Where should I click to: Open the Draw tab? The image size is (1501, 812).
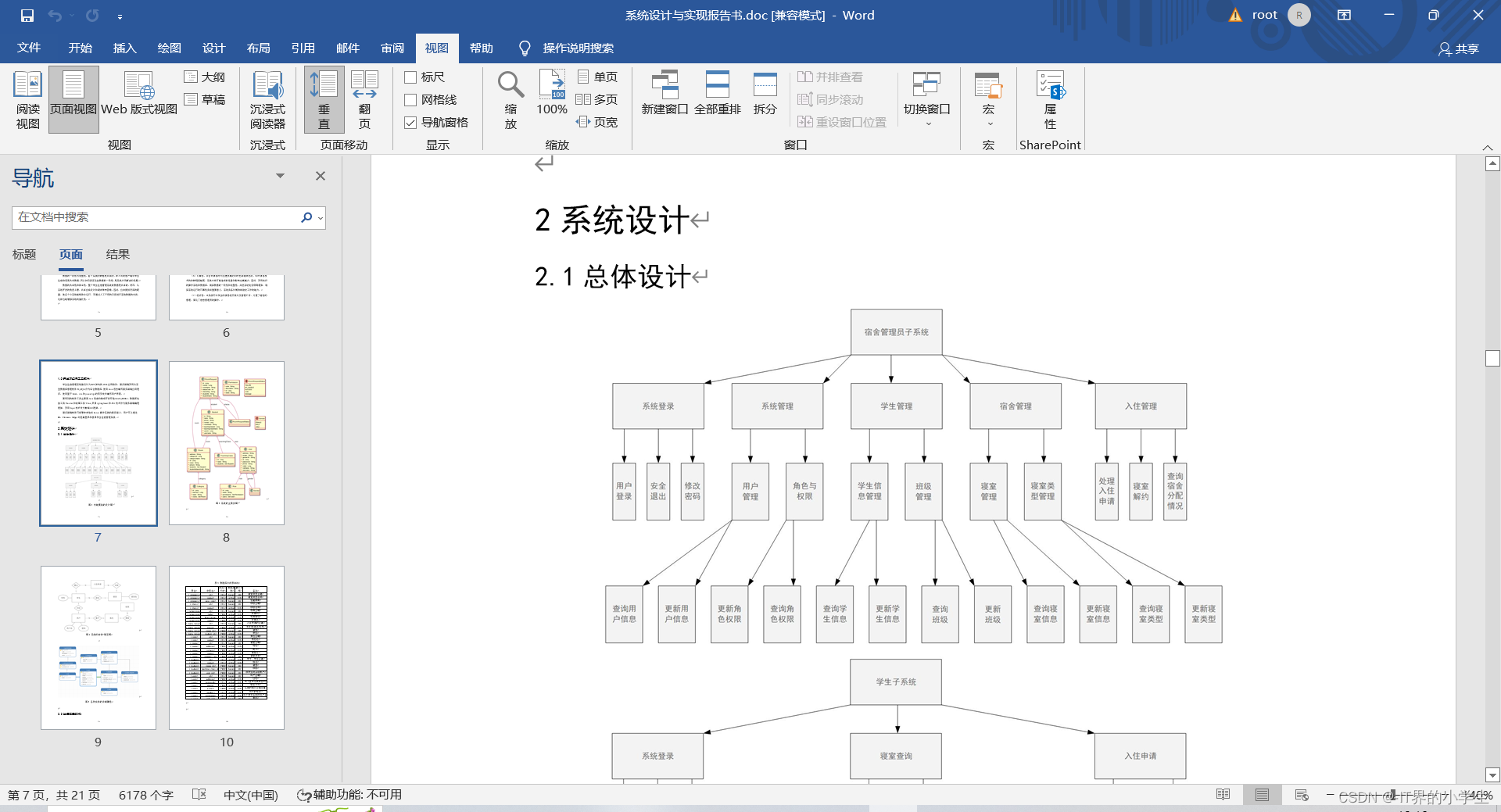pos(169,48)
